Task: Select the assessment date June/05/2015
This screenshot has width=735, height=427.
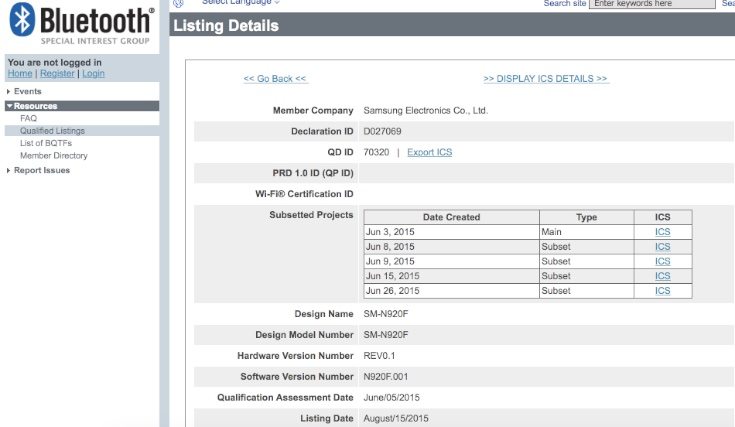Action: pyautogui.click(x=391, y=398)
